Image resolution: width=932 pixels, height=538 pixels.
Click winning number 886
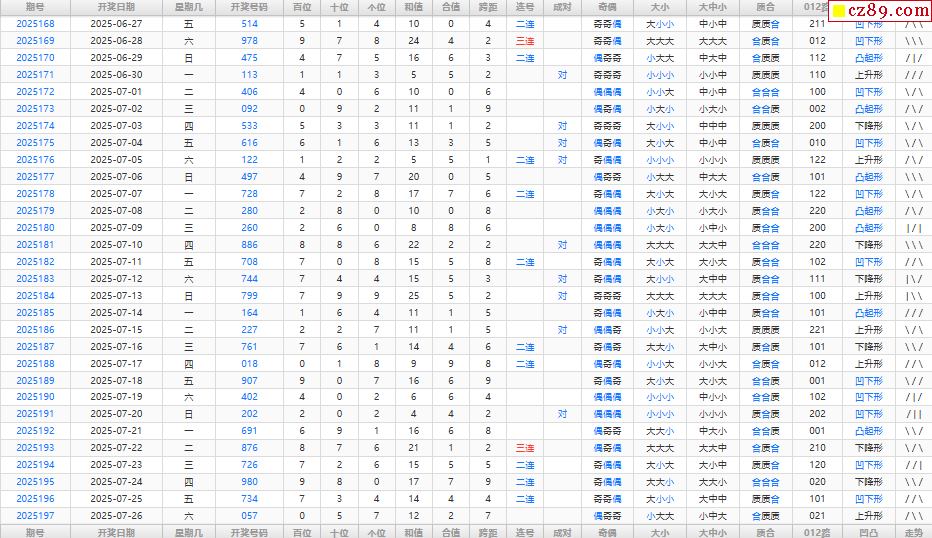click(x=250, y=245)
